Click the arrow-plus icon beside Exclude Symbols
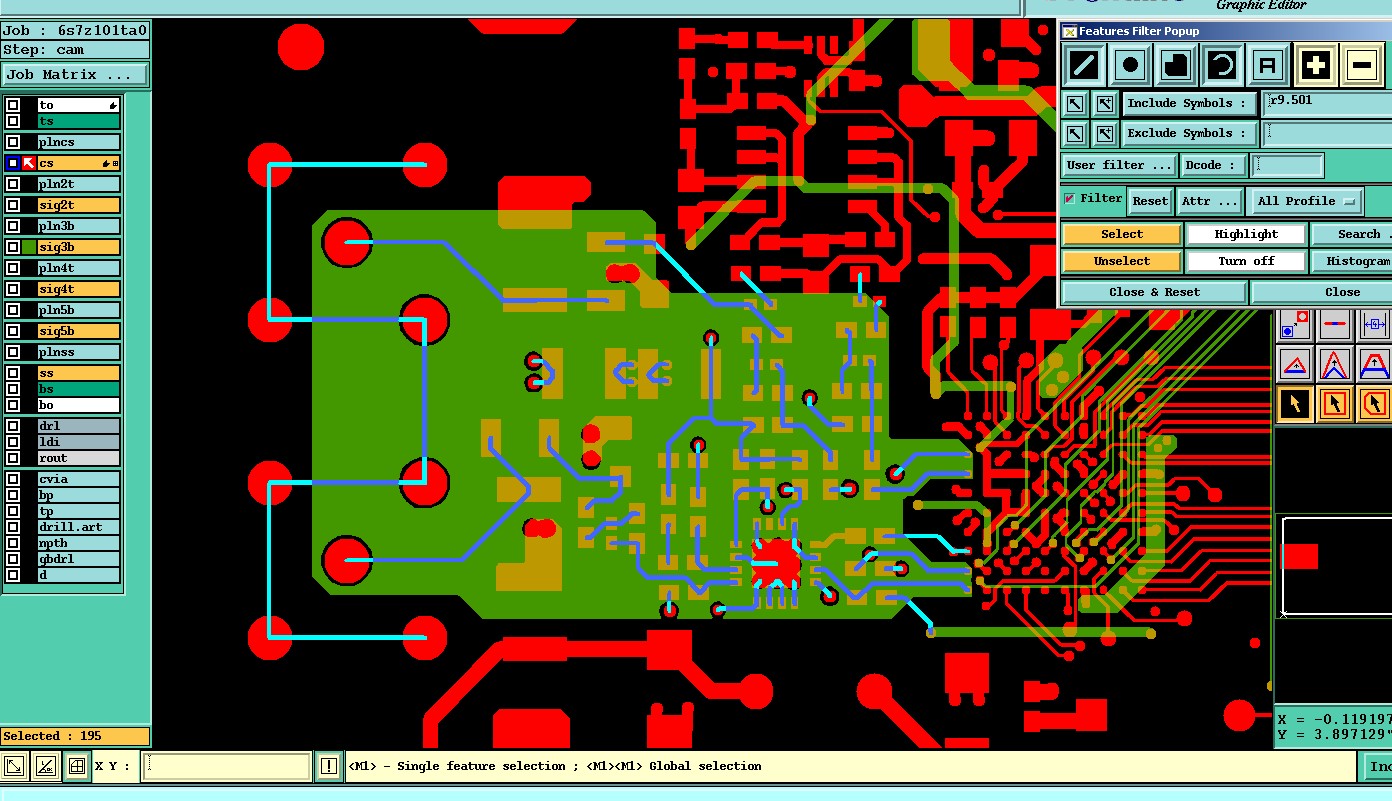Image resolution: width=1392 pixels, height=801 pixels. 1104,133
